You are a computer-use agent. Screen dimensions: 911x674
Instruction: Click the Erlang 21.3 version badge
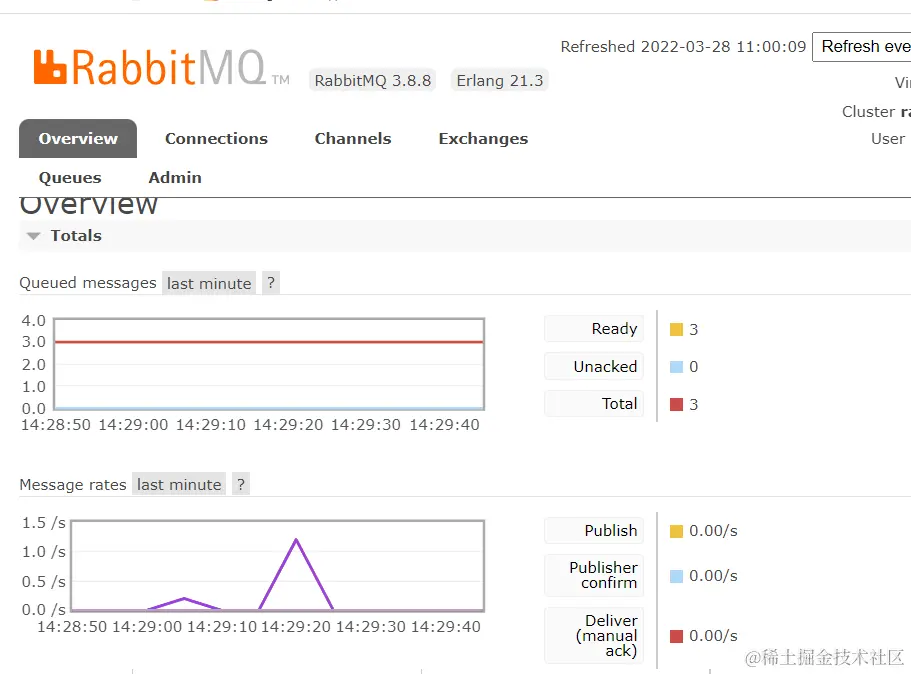[500, 80]
